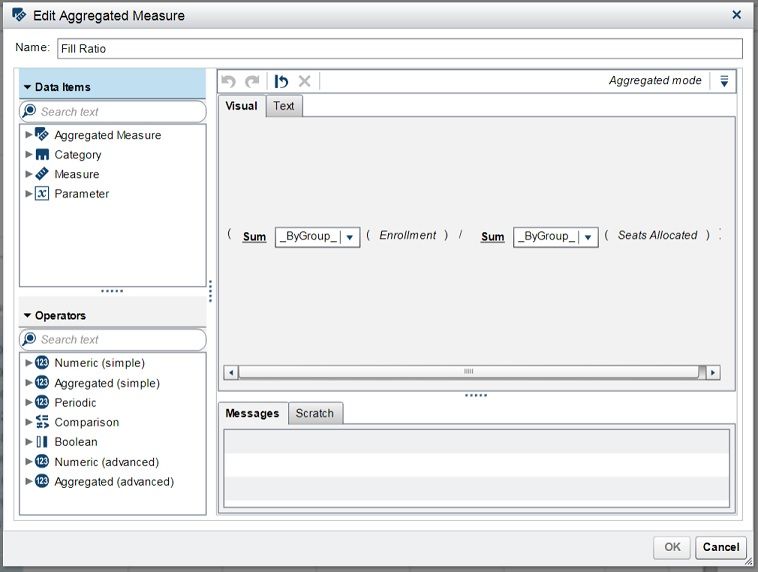Switch to the Text tab

(x=284, y=106)
